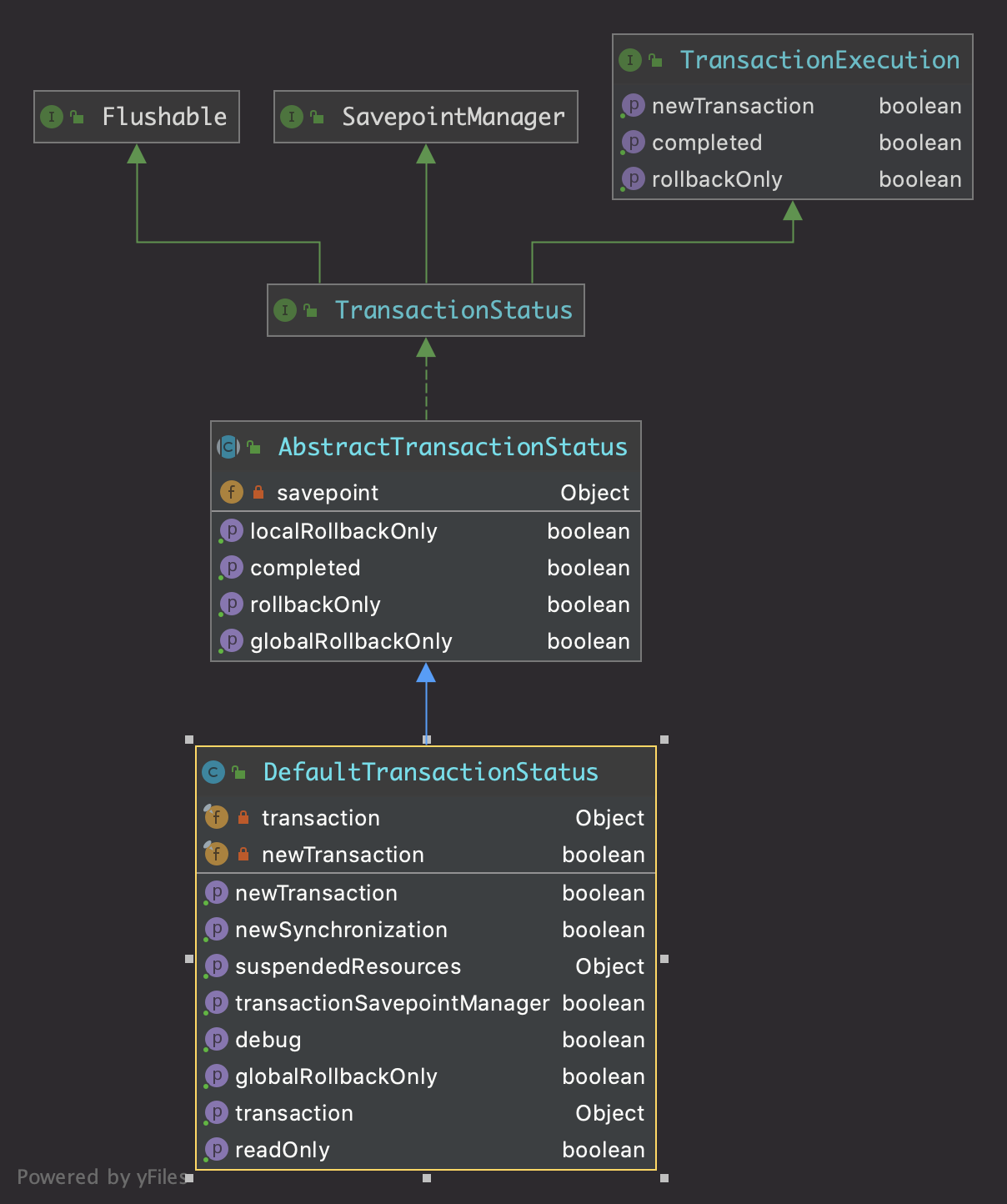Click localRollbackOnly property name
This screenshot has width=1007, height=1204.
point(343,531)
